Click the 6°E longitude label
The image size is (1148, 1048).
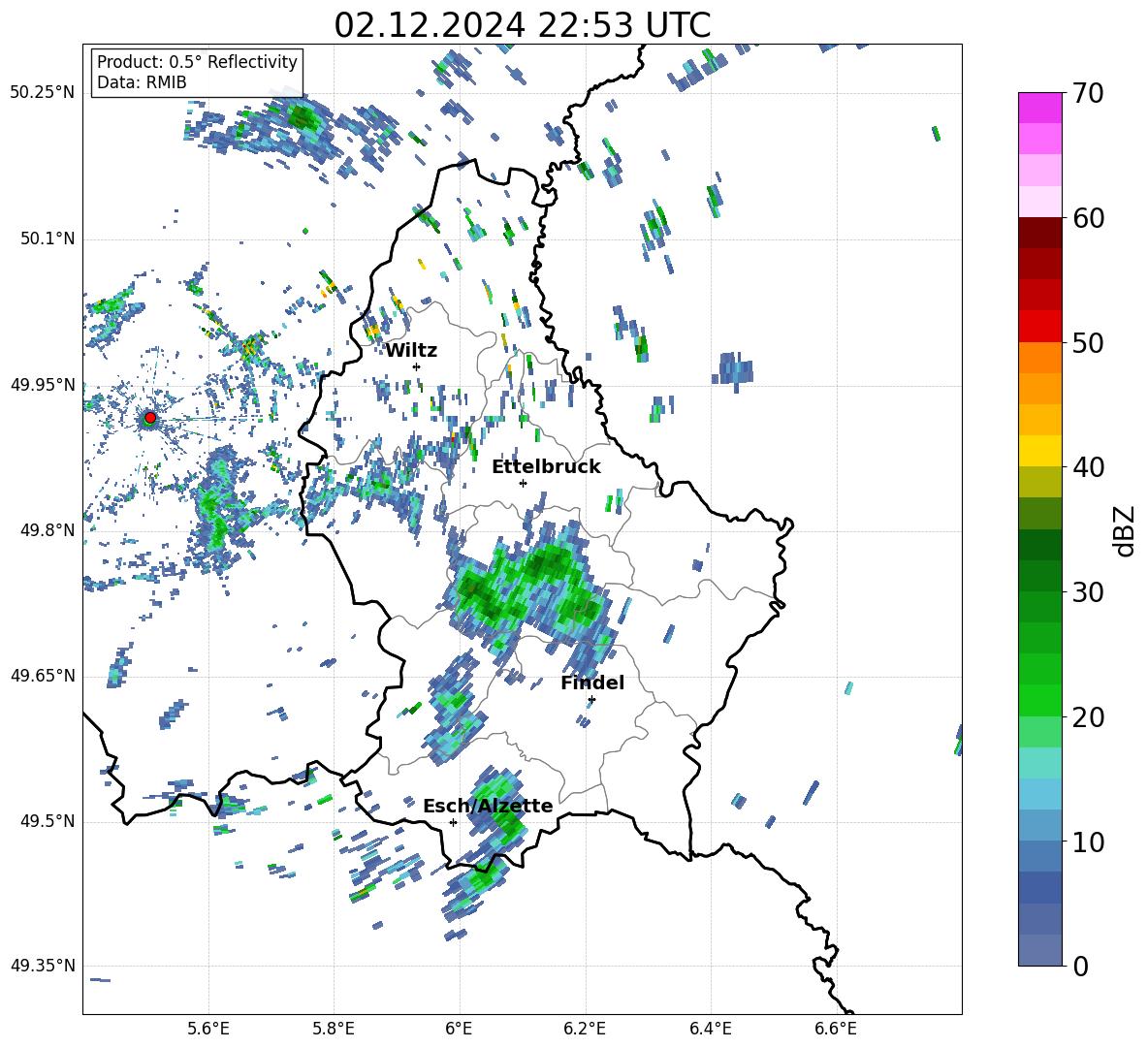459,1029
